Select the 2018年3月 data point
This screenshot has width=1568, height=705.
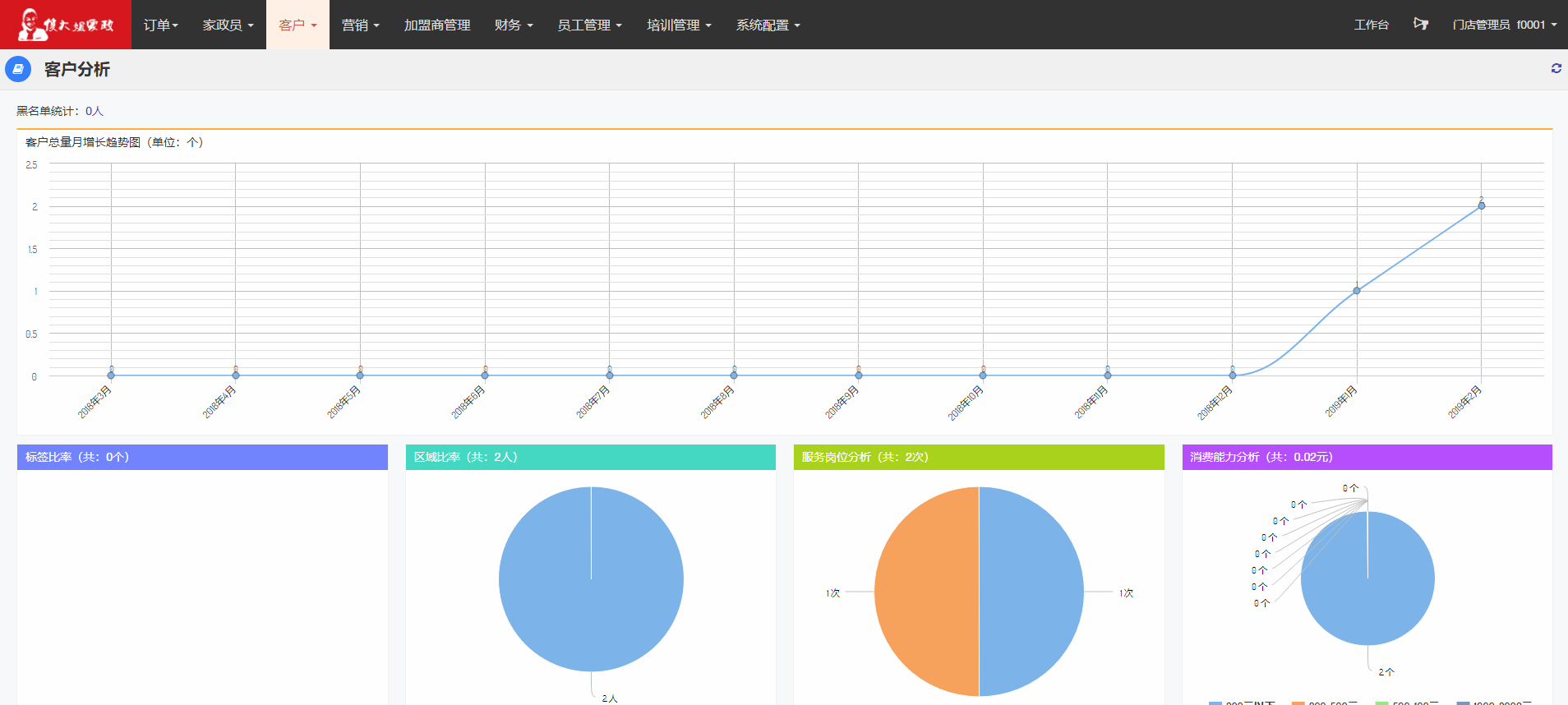[x=111, y=376]
